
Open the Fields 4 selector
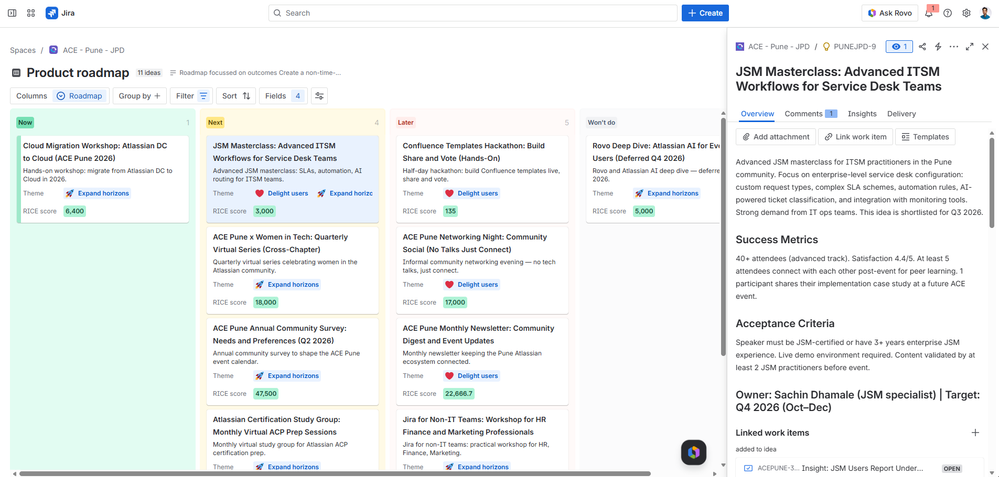point(283,96)
